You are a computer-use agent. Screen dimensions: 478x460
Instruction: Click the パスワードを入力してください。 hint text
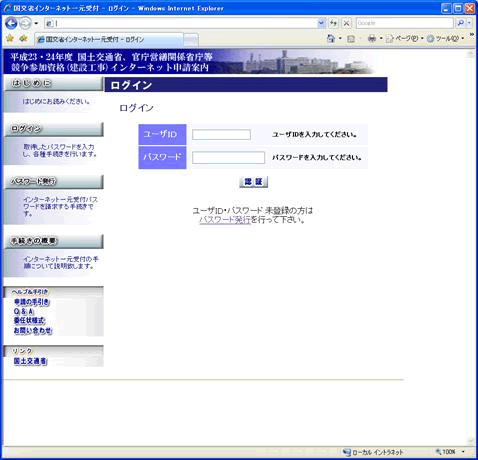(317, 157)
